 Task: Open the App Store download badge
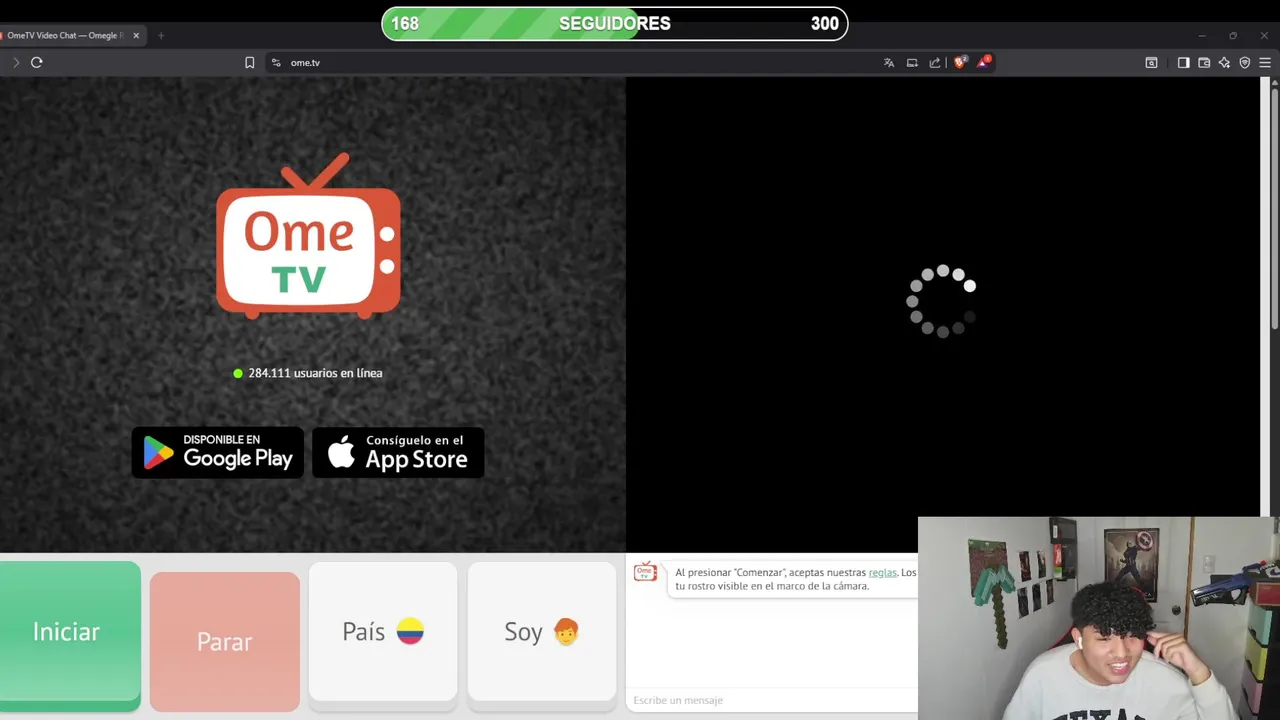pos(398,453)
